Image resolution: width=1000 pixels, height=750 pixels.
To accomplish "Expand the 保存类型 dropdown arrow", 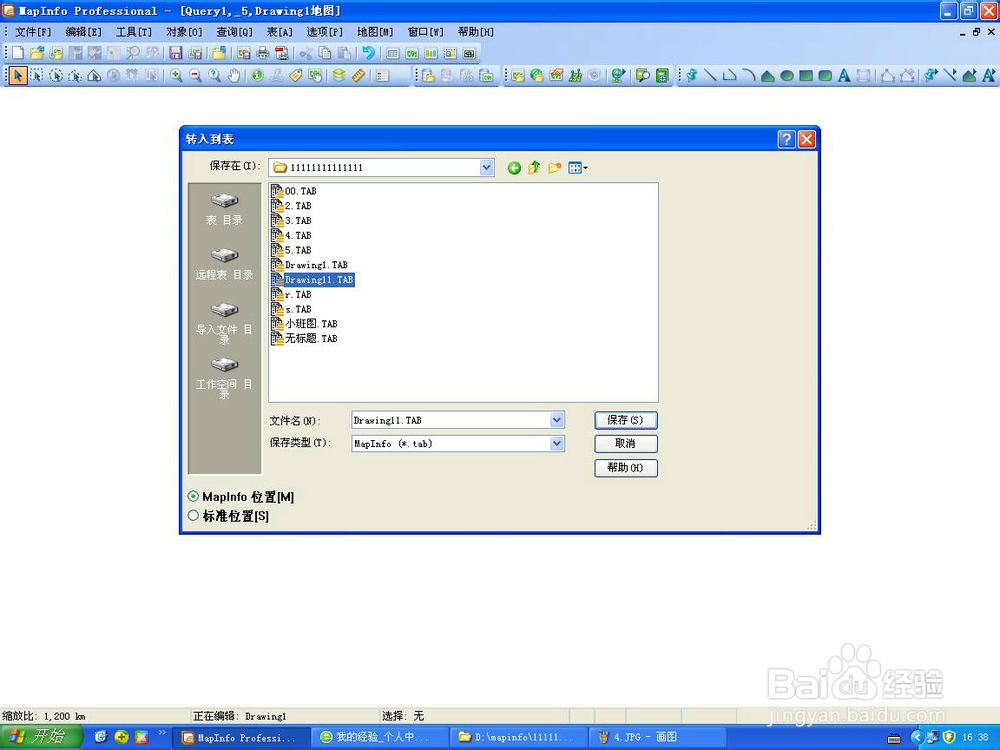I will [x=557, y=443].
